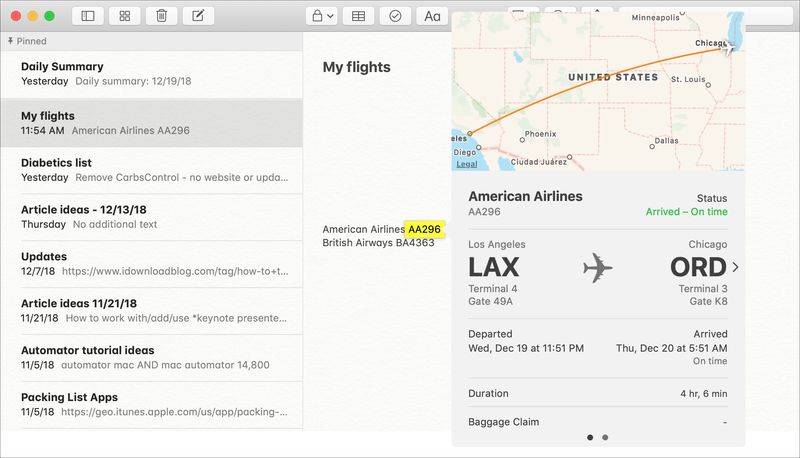Click the flight route map preview
Screen dimensions: 800x458
click(598, 91)
